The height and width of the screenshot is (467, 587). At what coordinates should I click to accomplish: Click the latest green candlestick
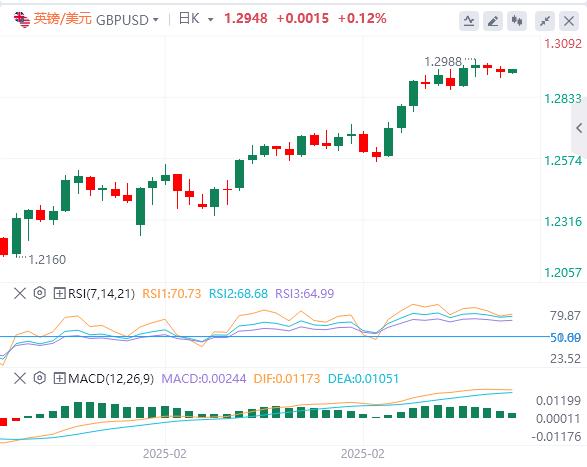[x=513, y=71]
